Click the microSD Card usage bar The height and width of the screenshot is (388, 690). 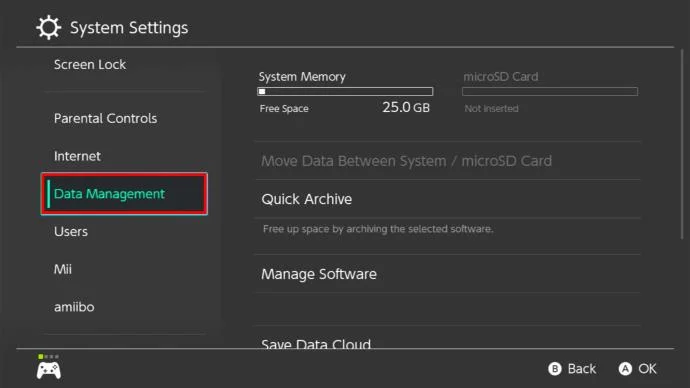[x=550, y=92]
